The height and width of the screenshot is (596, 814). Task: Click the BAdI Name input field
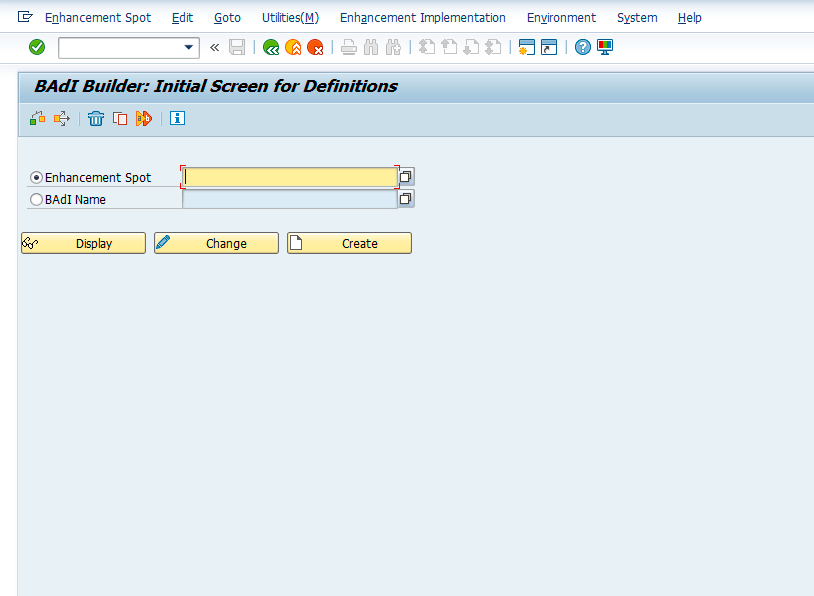(290, 199)
